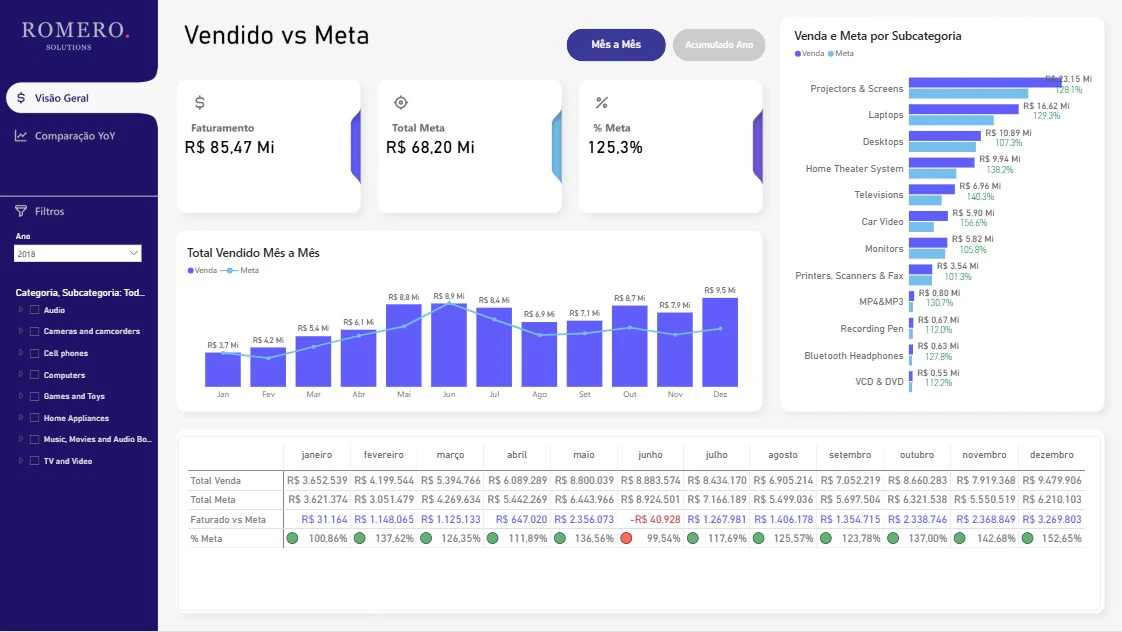The width and height of the screenshot is (1122, 632).
Task: Tick the Audio category checkbox
Action: coord(34,310)
